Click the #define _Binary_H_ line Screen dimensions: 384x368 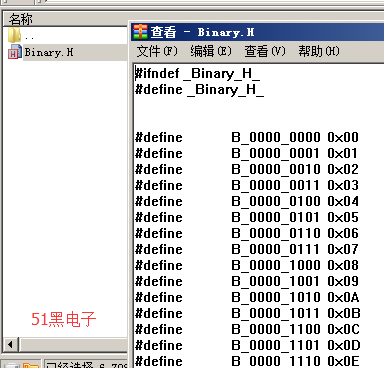[x=199, y=90]
